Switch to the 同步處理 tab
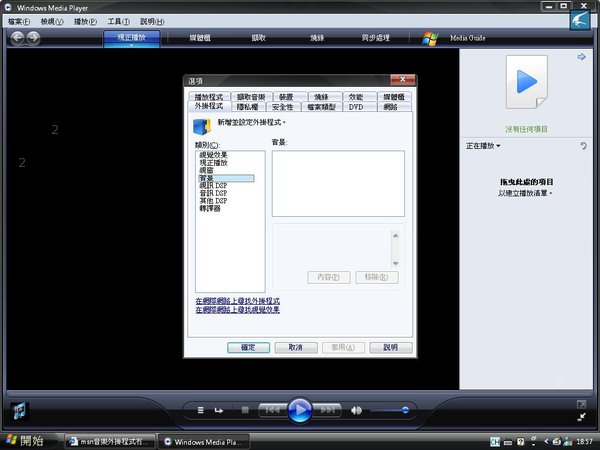 pos(376,38)
